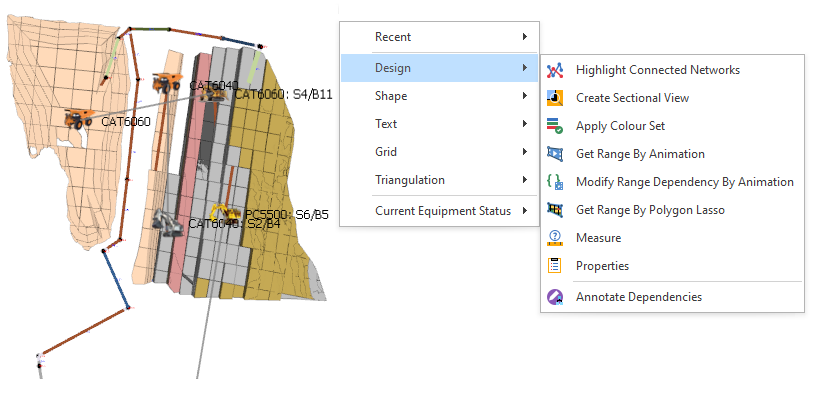Click the Properties list icon

point(555,266)
